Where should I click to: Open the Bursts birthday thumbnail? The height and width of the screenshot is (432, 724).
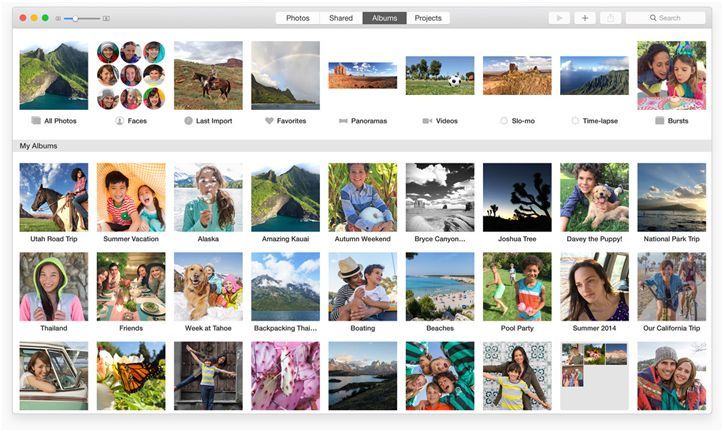pyautogui.click(x=671, y=75)
